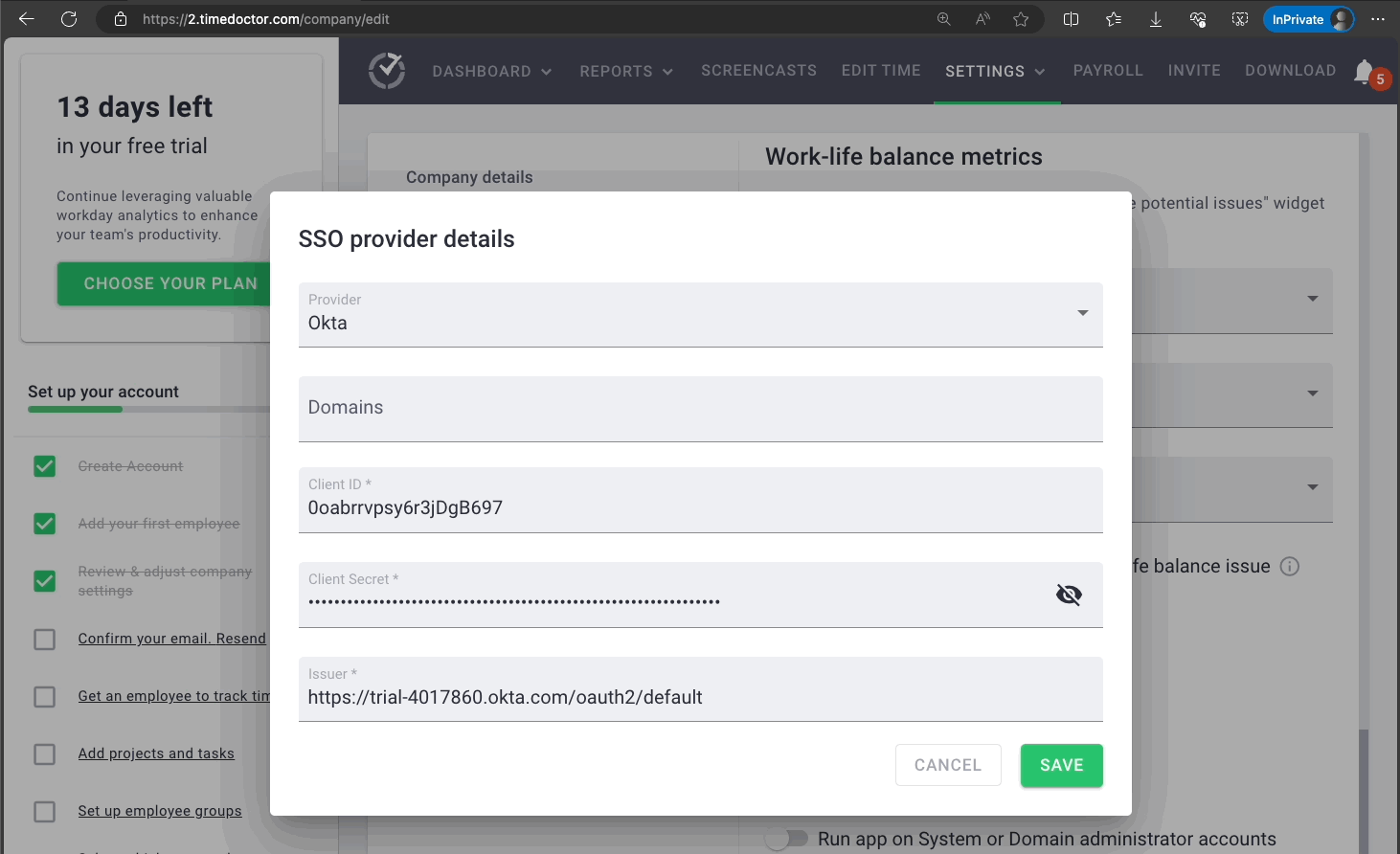Click the info icon beside balance issue
The width and height of the screenshot is (1400, 854).
click(x=1290, y=566)
